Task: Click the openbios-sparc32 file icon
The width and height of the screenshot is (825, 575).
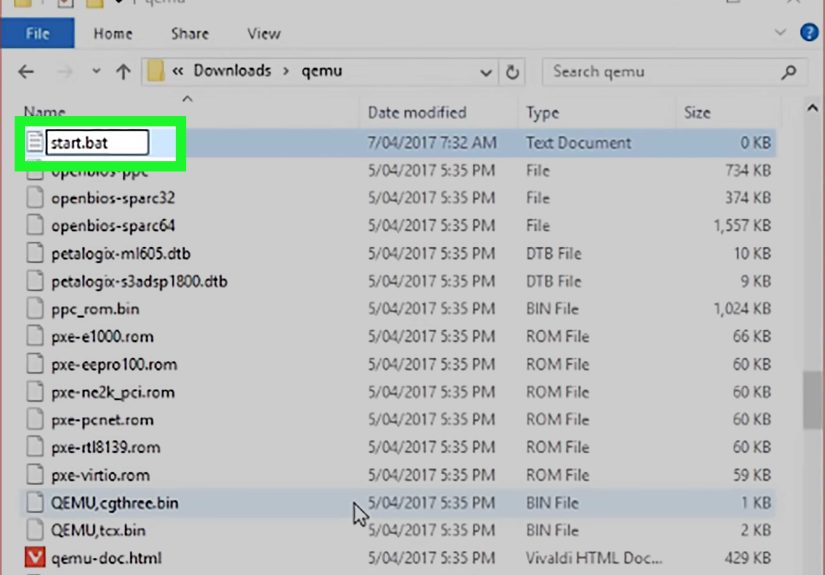Action: coord(35,198)
